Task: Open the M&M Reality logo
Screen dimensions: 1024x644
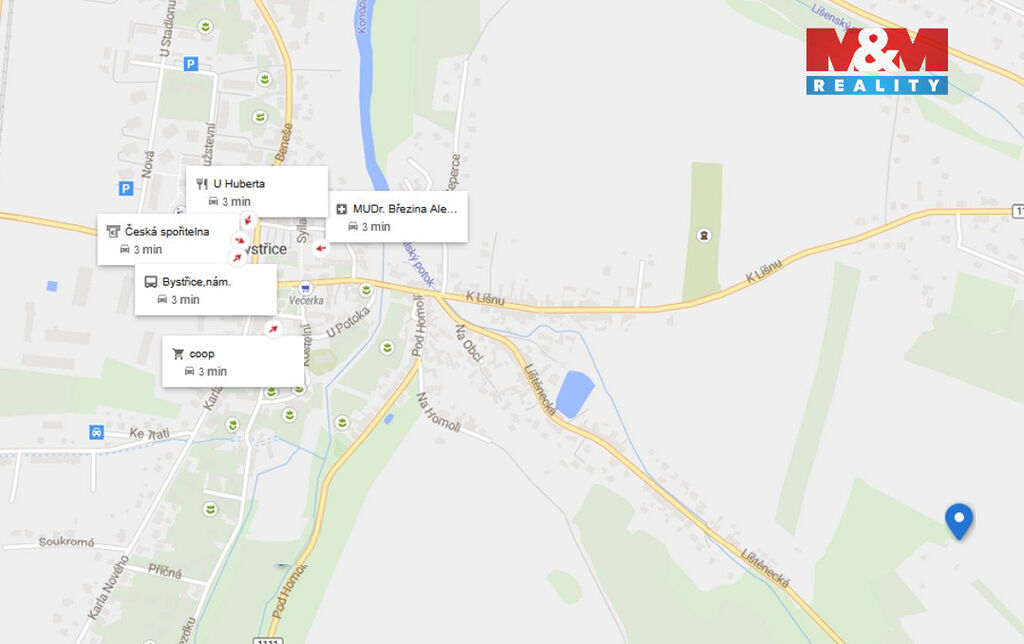Action: point(877,60)
